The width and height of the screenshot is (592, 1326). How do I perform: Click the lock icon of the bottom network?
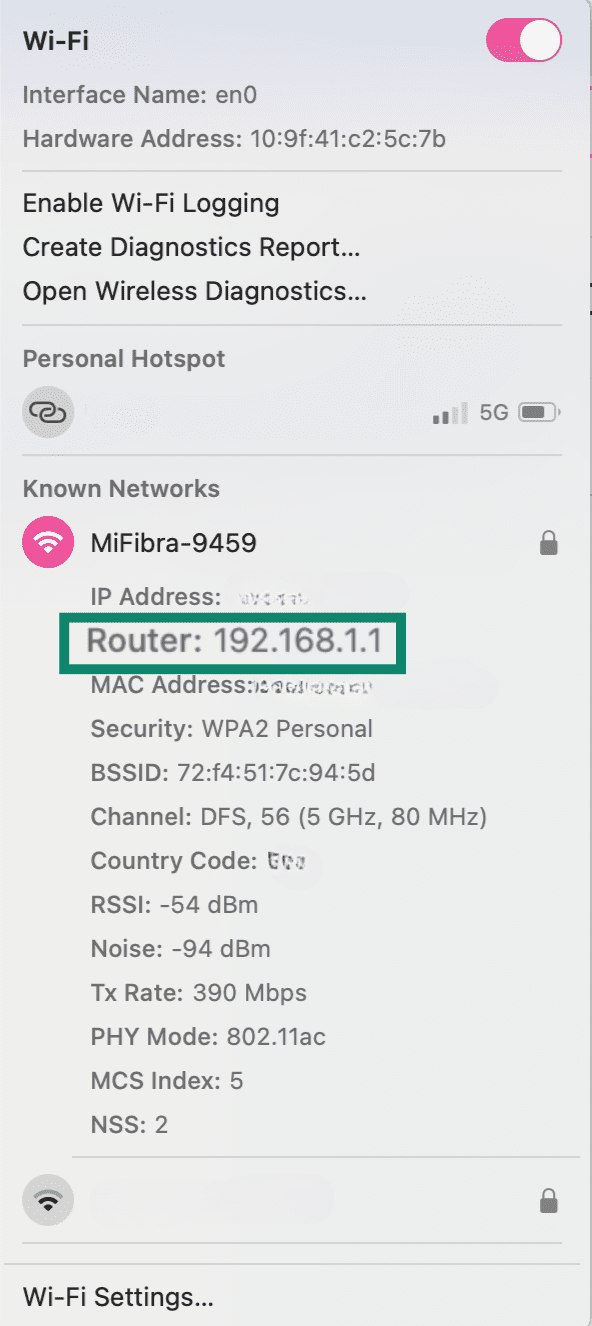coord(548,1200)
